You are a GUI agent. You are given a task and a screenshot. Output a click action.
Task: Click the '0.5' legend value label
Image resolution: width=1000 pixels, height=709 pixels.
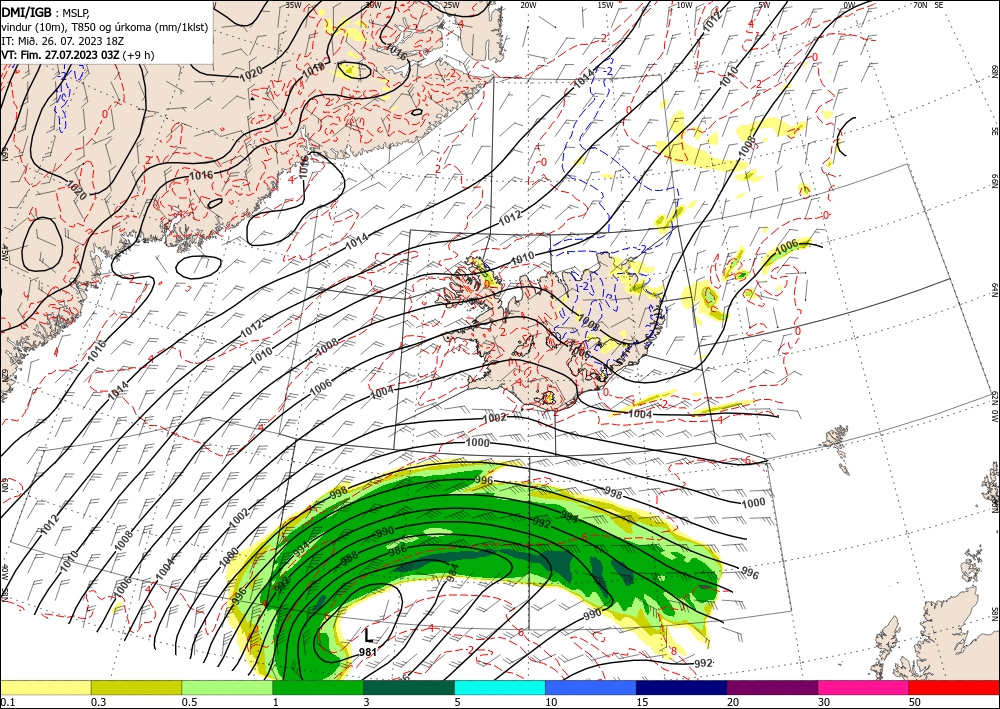[188, 702]
